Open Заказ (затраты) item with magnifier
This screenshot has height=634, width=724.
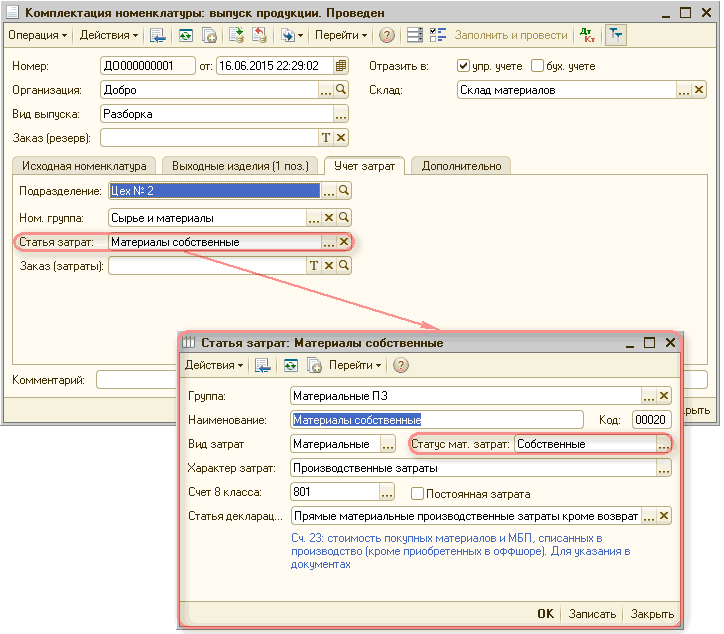344,266
